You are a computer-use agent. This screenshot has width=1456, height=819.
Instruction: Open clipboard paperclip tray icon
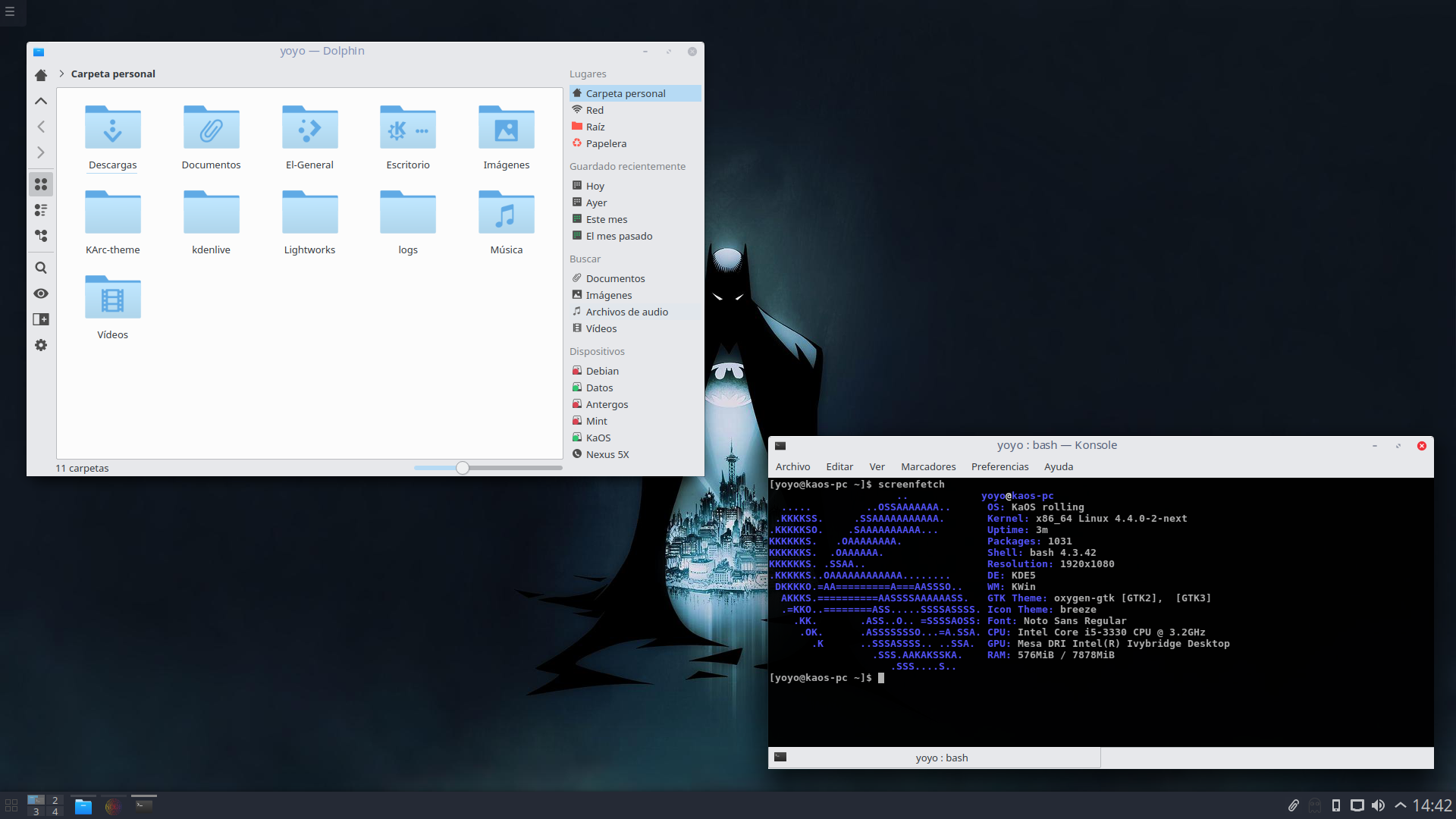click(1294, 805)
